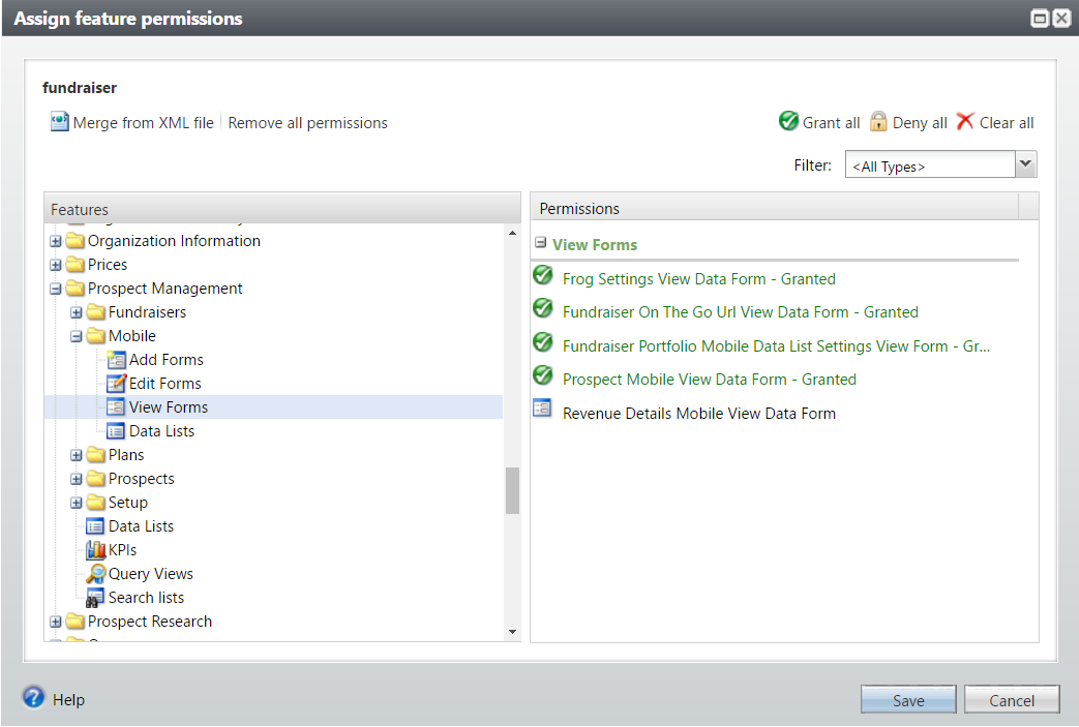Select Add Forms label in tree

tap(167, 359)
